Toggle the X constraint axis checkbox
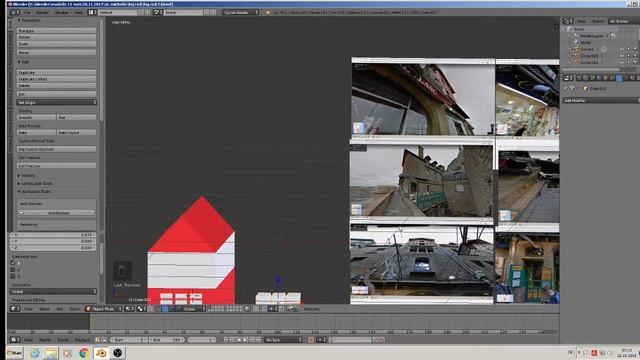 tap(13, 263)
